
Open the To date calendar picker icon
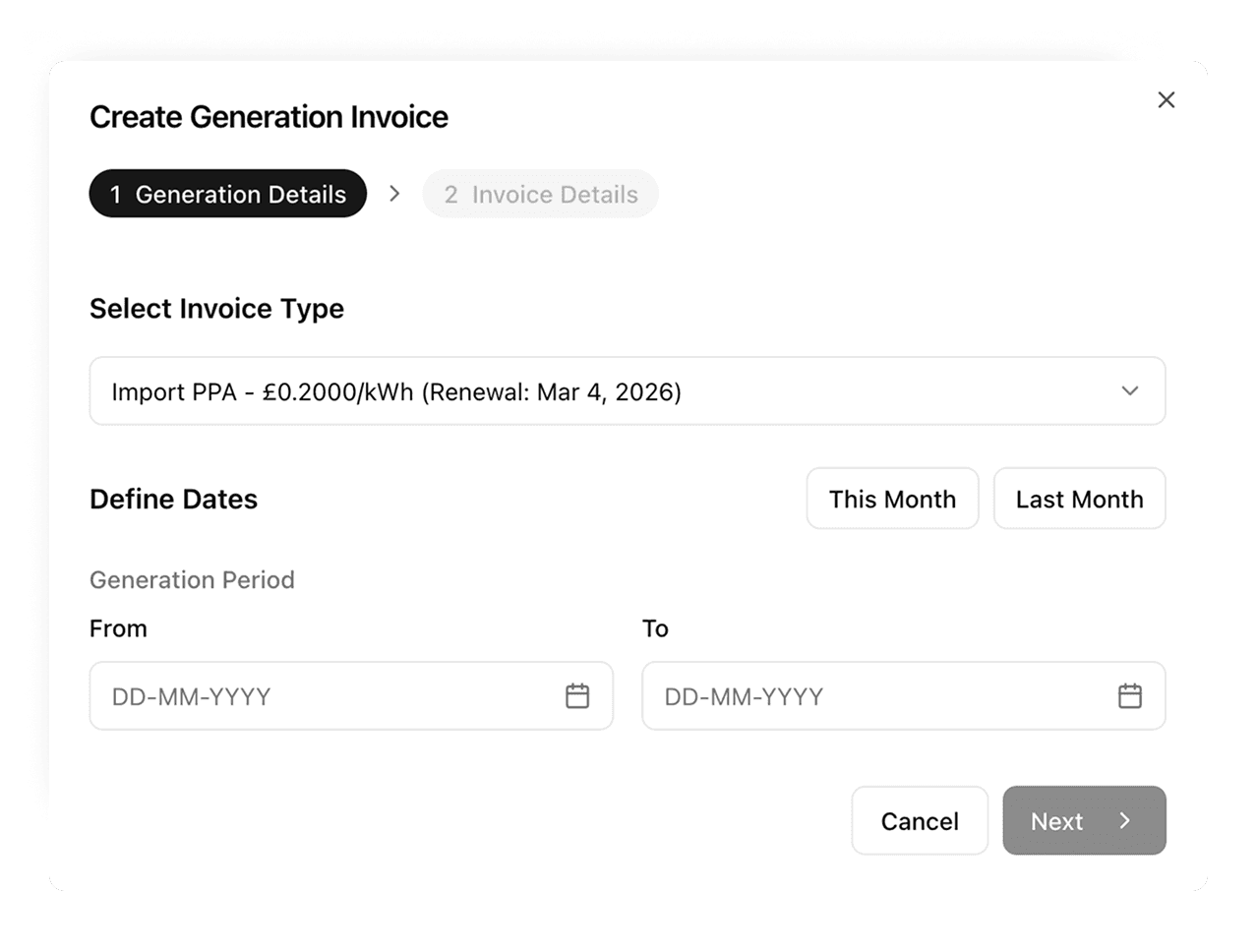point(1130,696)
